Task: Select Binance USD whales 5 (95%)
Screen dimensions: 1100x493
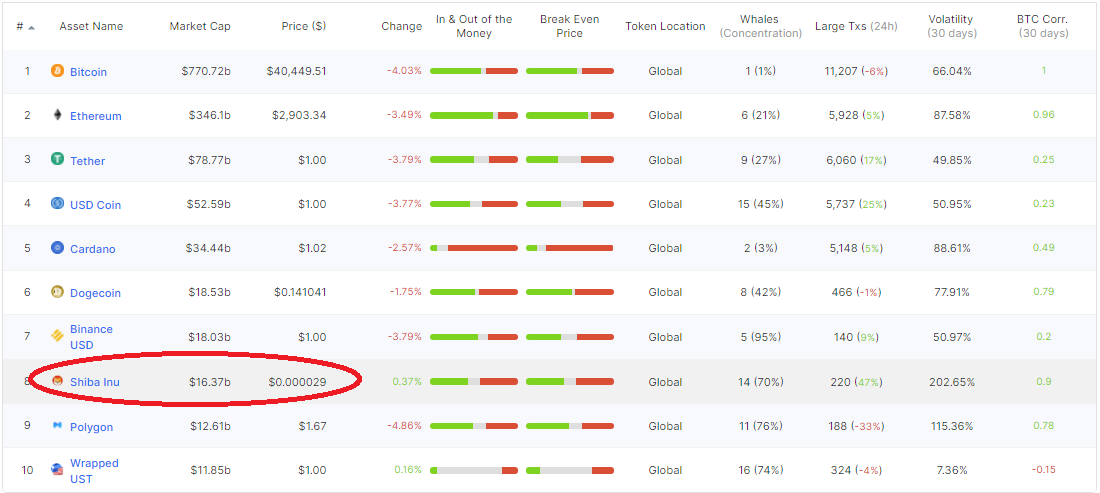Action: coord(760,337)
